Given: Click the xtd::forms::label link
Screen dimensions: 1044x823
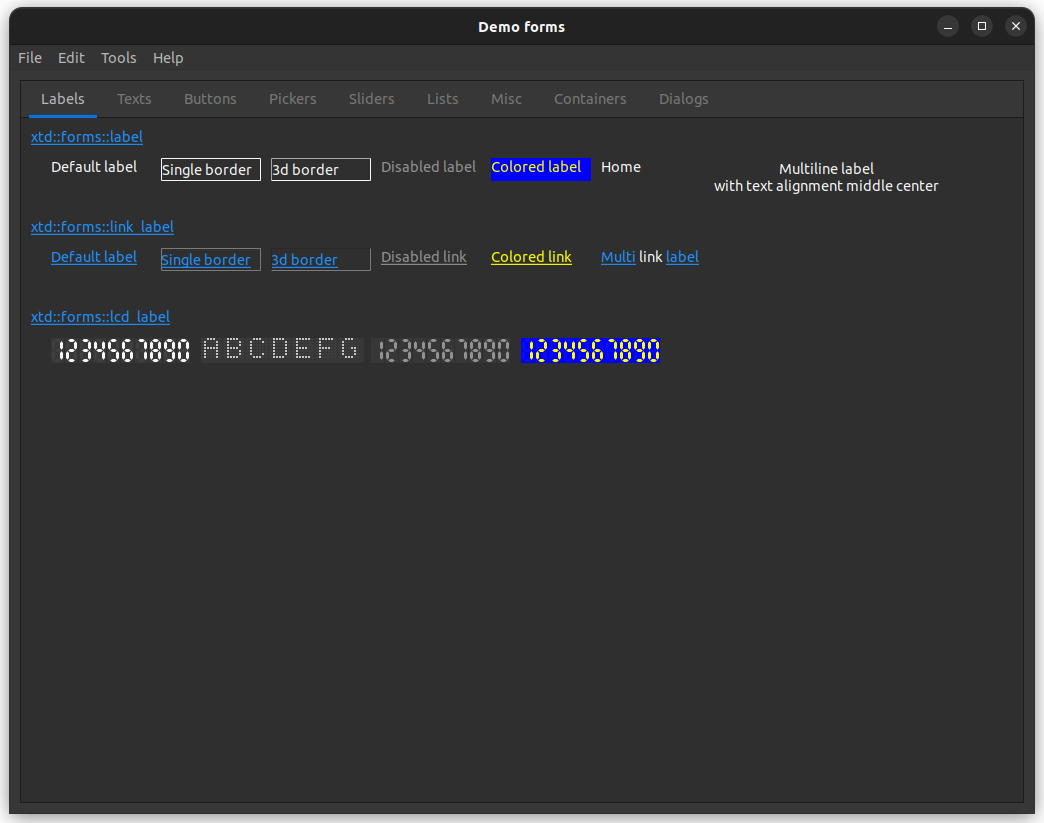Looking at the screenshot, I should coord(87,137).
